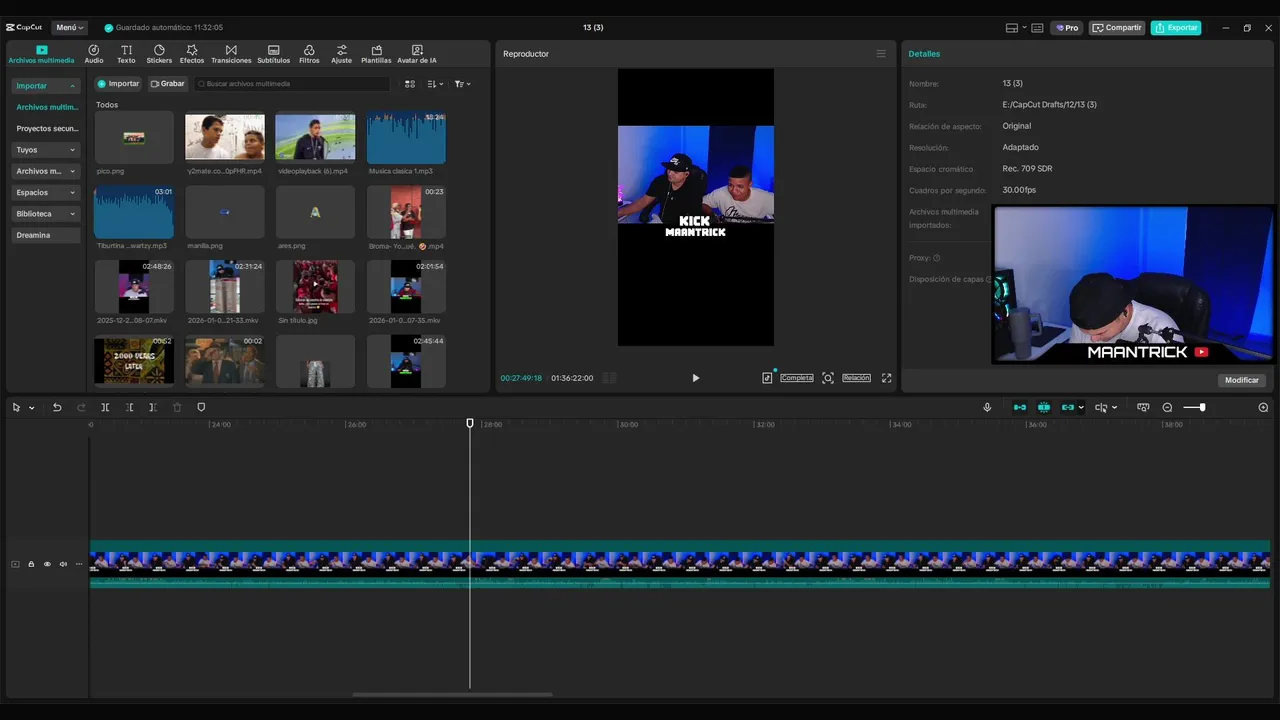
Task: Switch media grid view layout
Action: 409,84
